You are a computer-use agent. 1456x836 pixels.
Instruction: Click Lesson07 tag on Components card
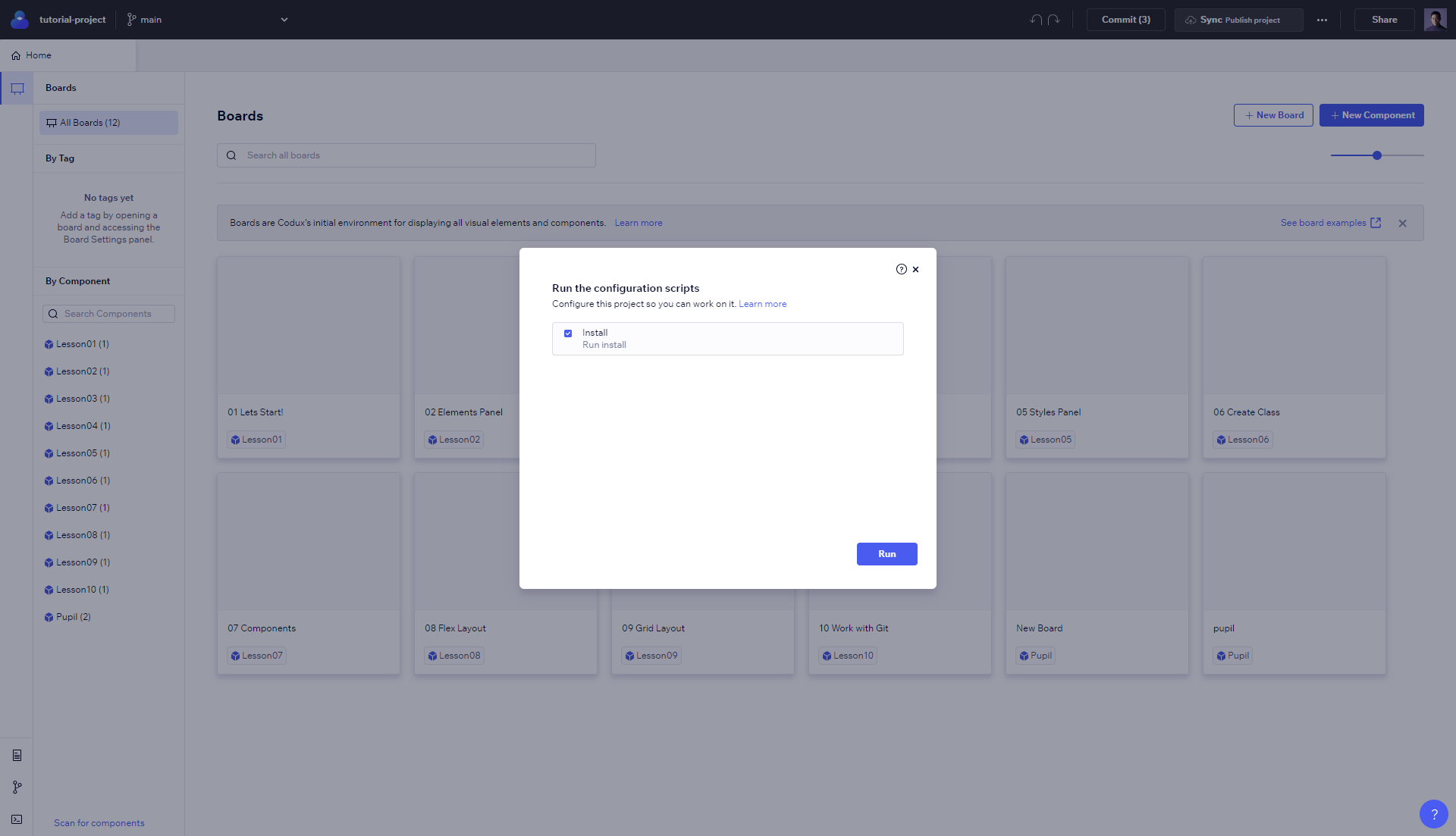coord(256,656)
